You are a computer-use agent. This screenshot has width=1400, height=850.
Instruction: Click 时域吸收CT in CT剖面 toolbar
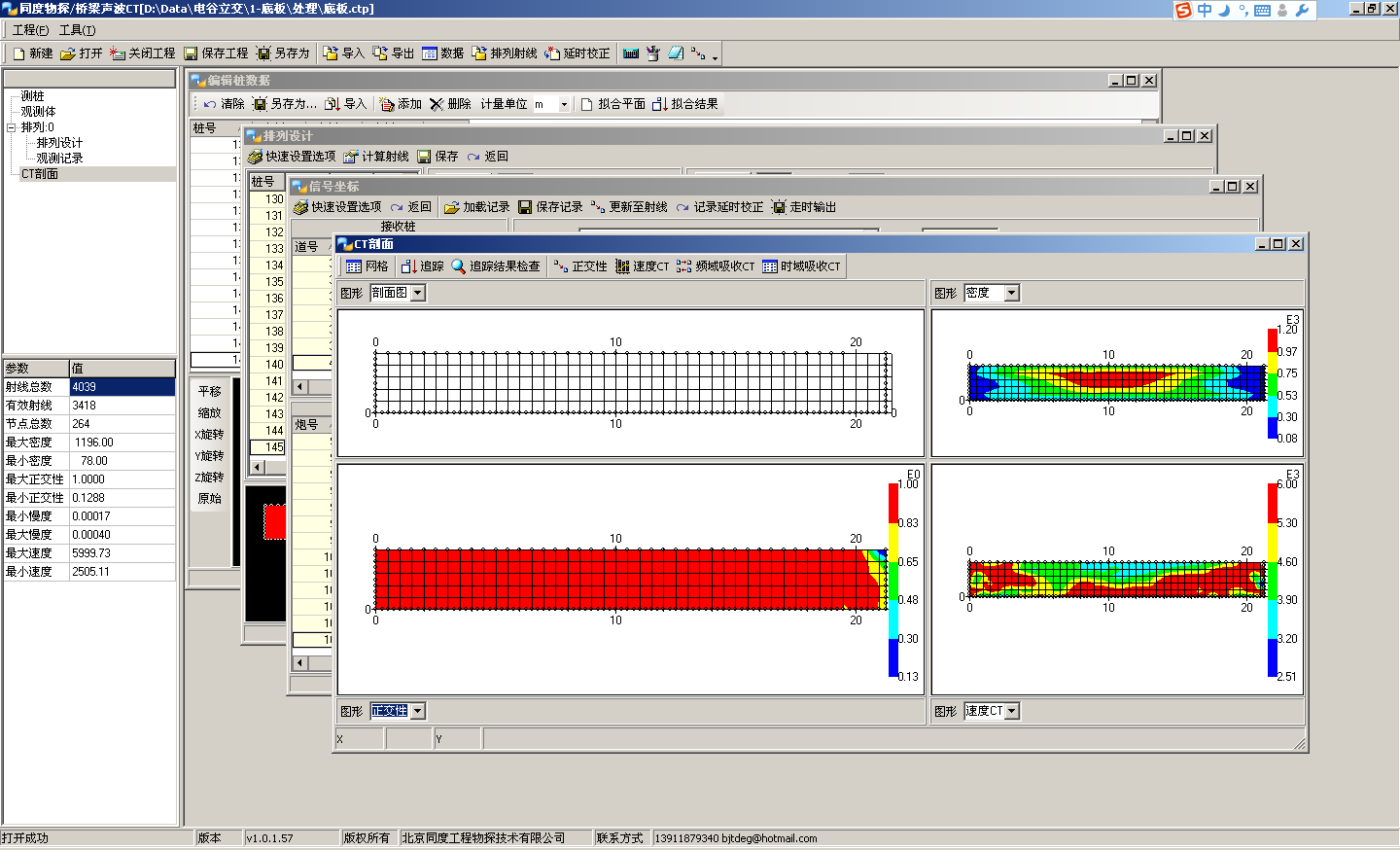click(x=801, y=266)
